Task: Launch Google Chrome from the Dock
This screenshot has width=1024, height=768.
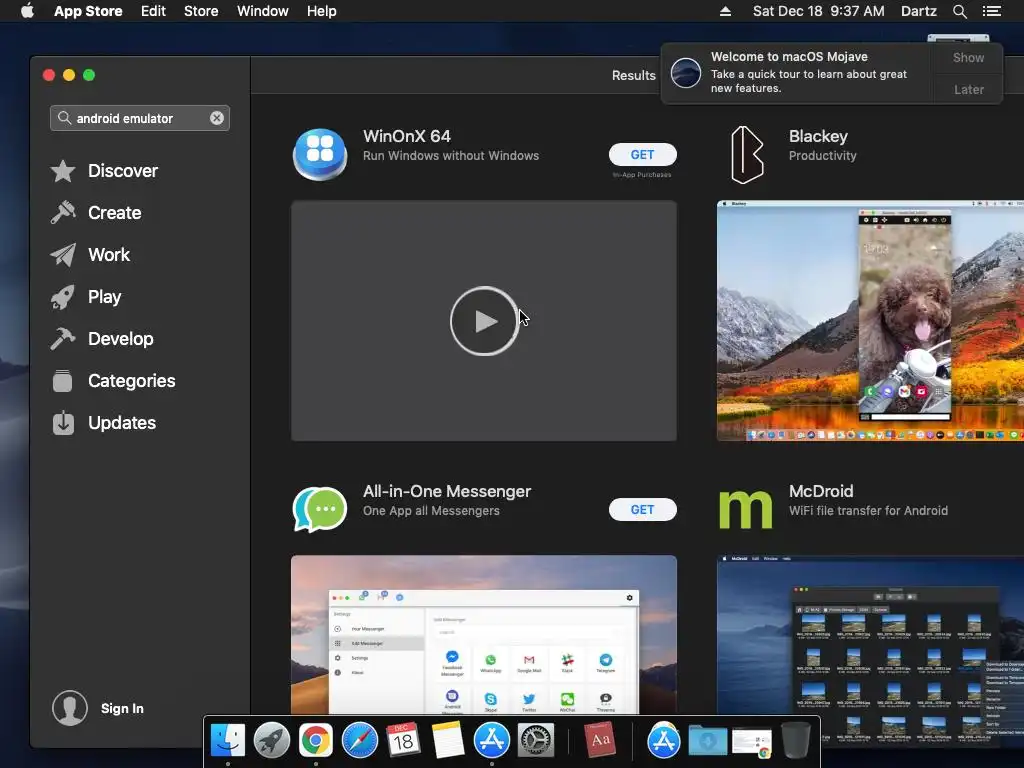Action: point(315,741)
